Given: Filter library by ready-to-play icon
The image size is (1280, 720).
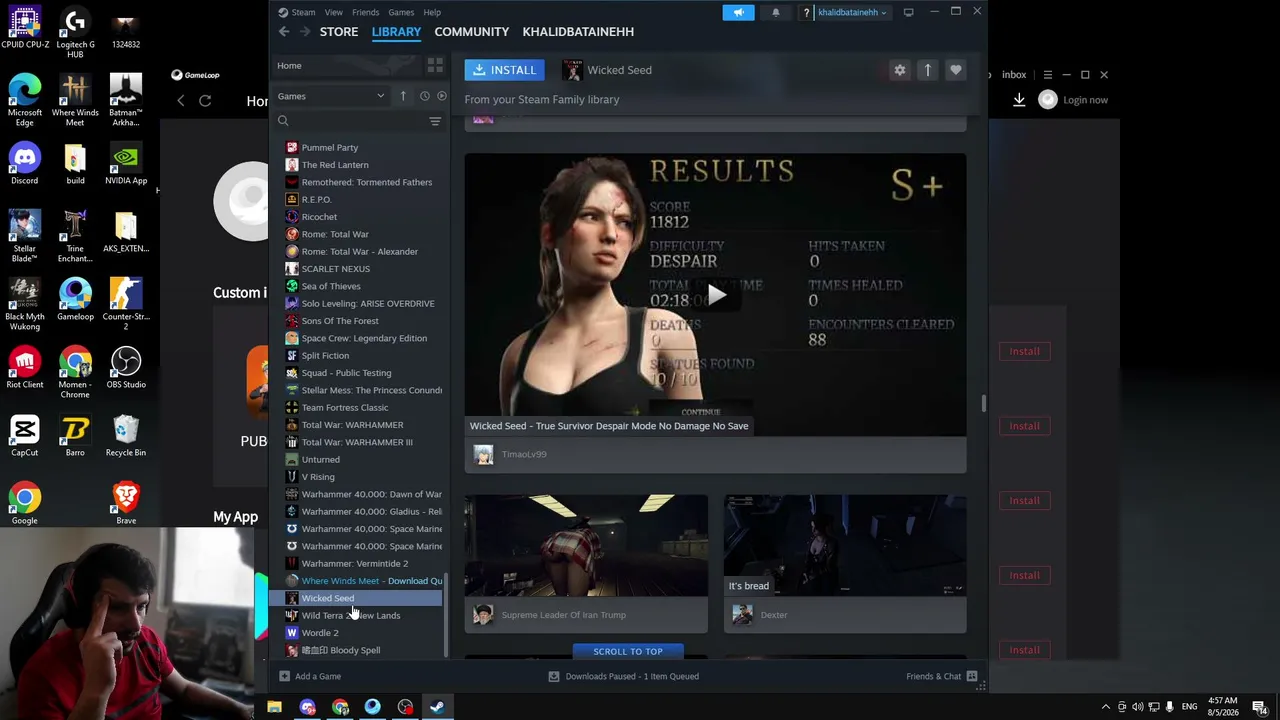Looking at the screenshot, I should point(441,96).
